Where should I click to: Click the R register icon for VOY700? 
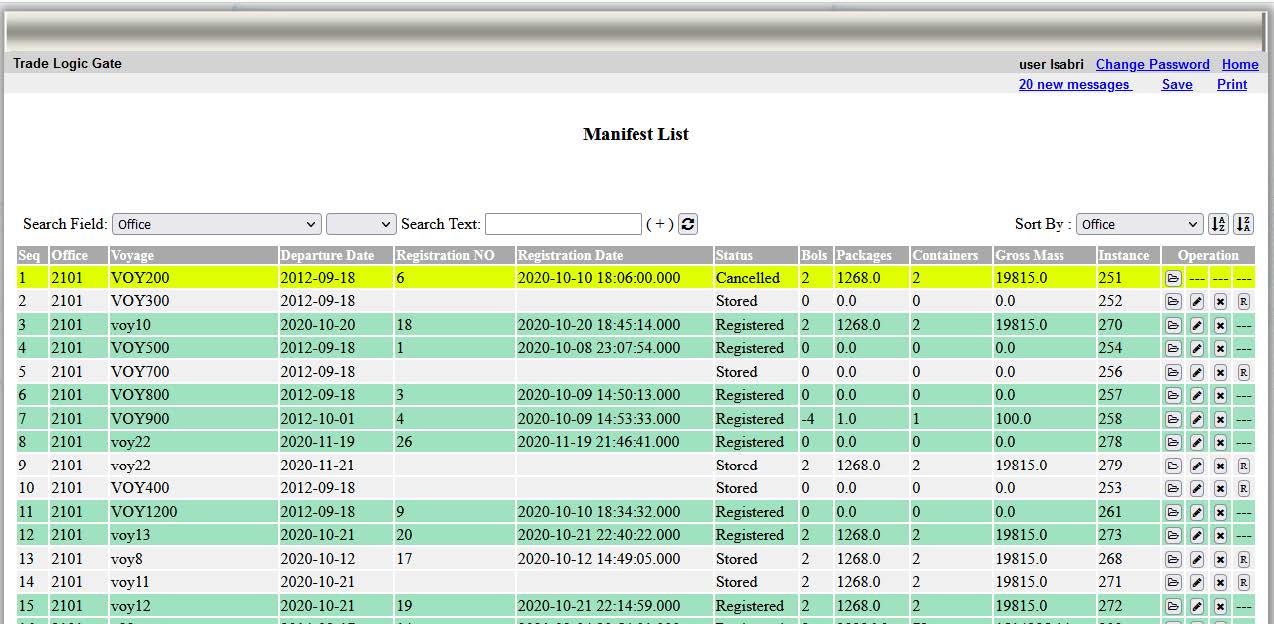(x=1243, y=372)
